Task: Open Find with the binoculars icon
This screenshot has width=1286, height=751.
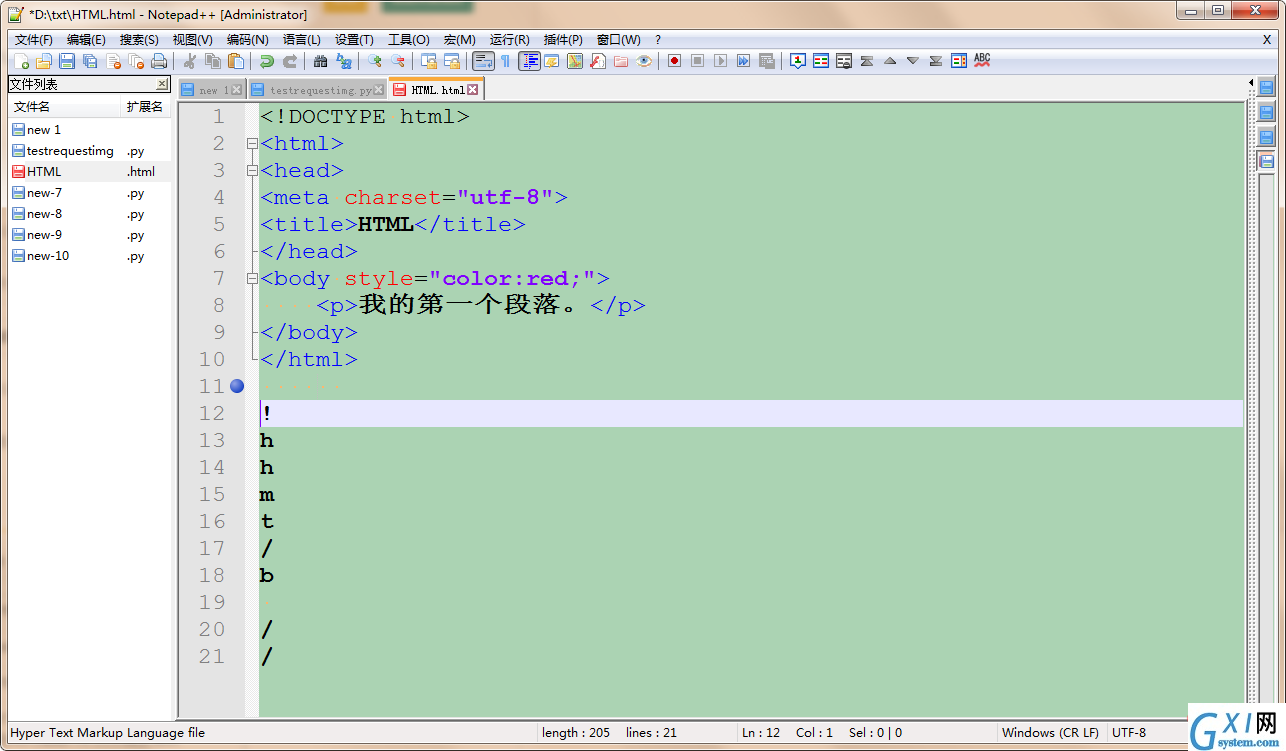Action: (x=320, y=61)
